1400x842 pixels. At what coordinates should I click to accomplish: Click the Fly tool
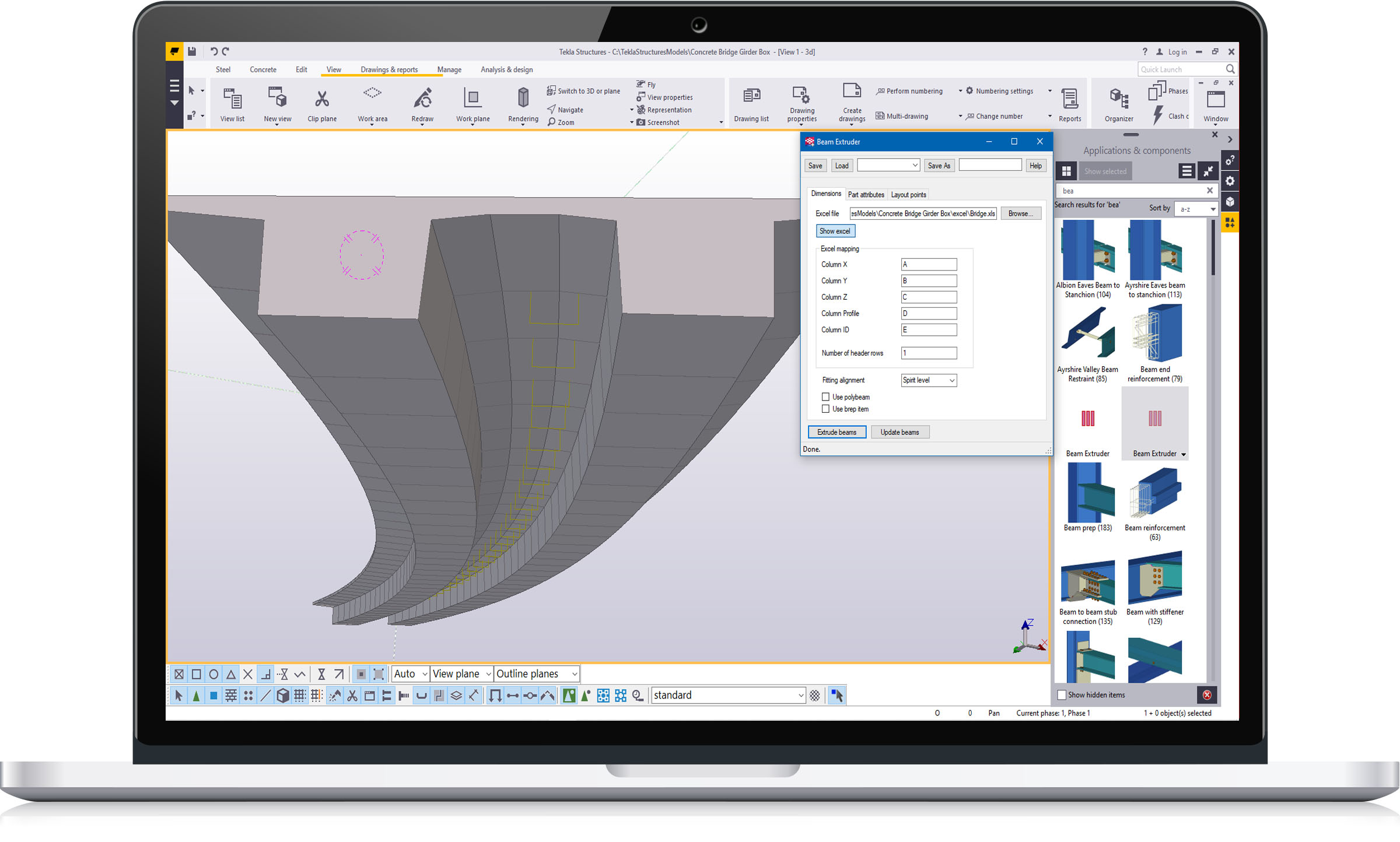pyautogui.click(x=646, y=85)
